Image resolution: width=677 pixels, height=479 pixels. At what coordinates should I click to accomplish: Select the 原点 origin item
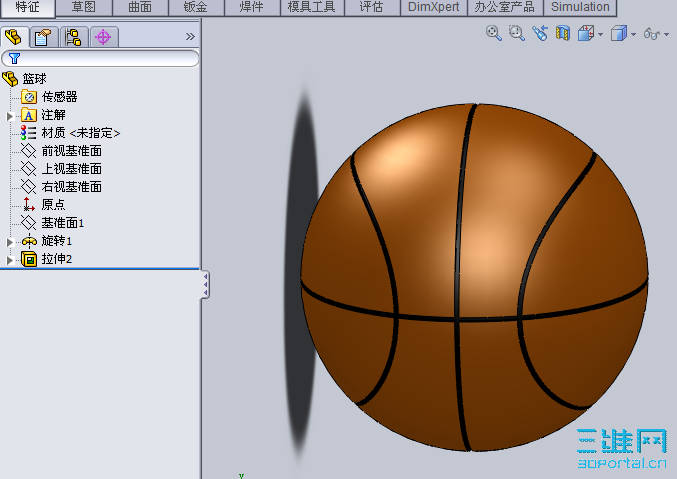click(53, 205)
